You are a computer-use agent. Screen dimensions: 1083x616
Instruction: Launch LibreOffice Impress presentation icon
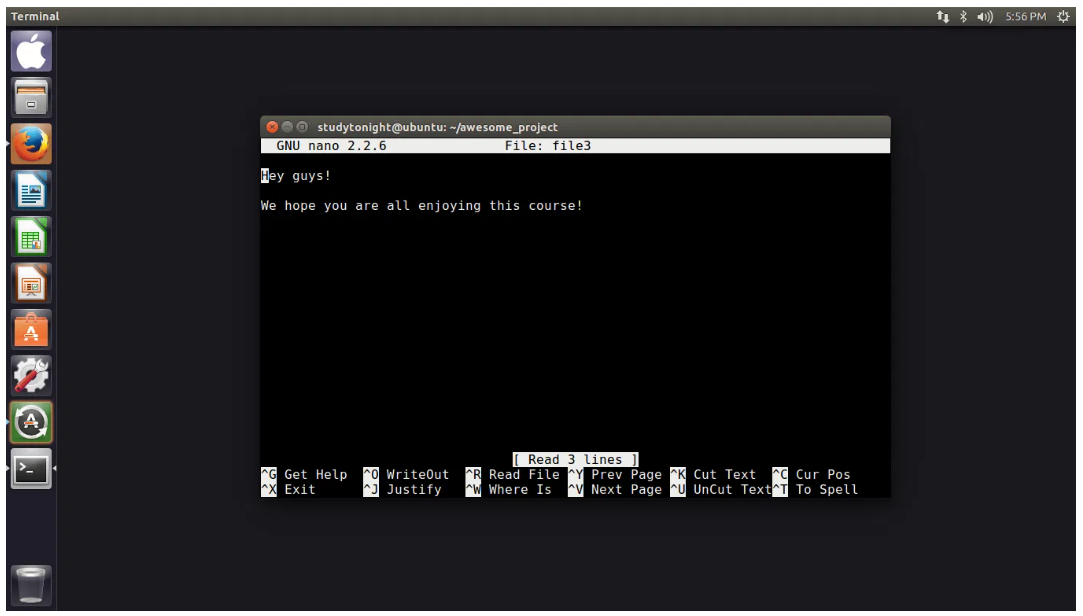click(30, 284)
